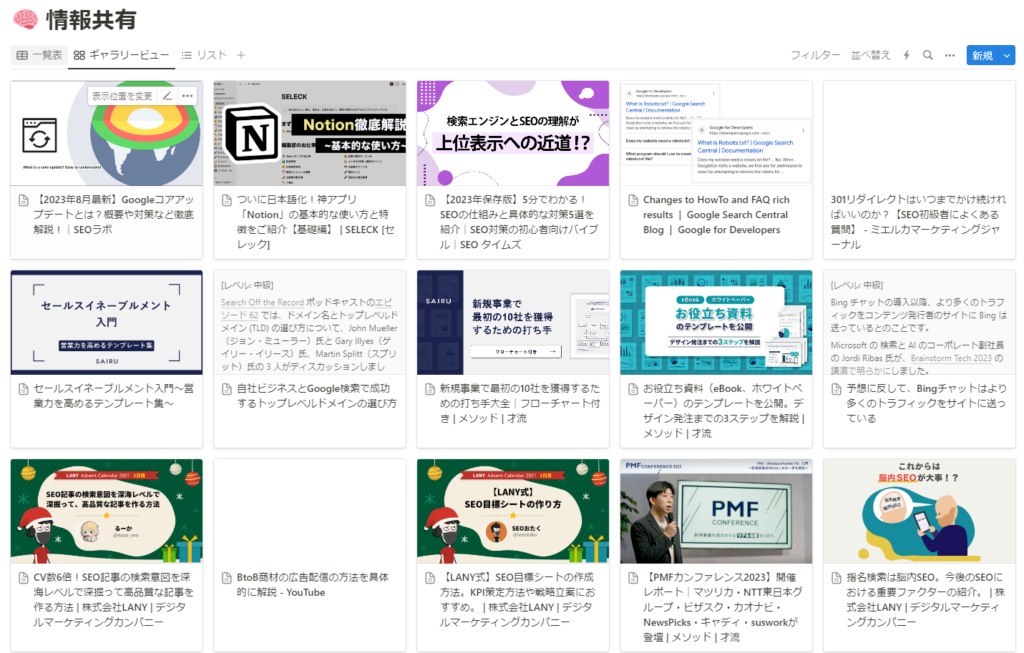Switch to the 一覧表 table view tab
This screenshot has height=653, width=1024.
39,56
